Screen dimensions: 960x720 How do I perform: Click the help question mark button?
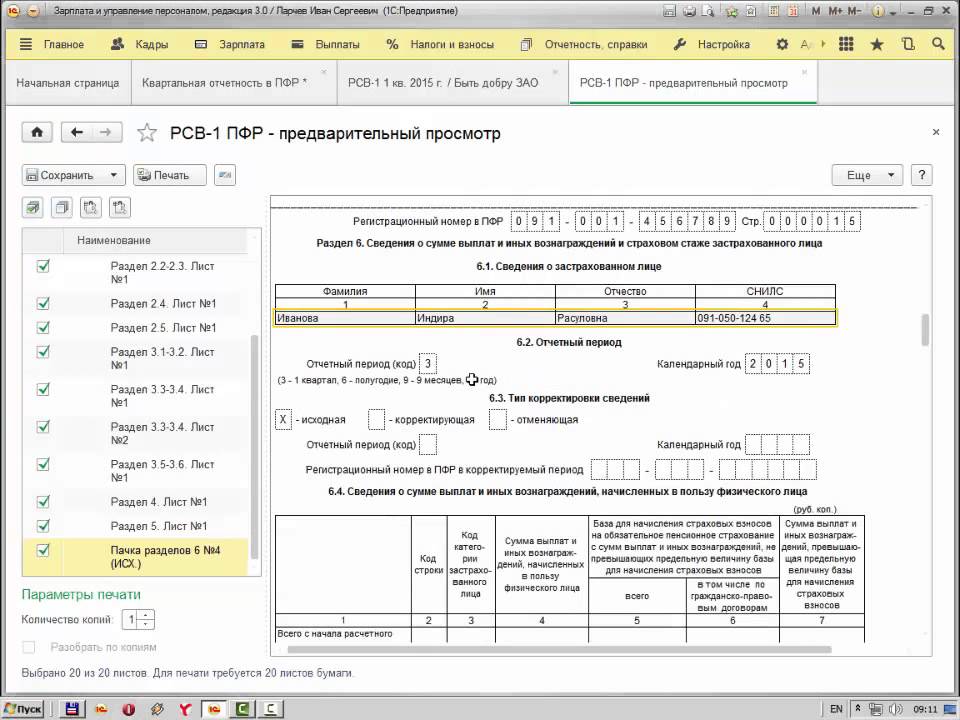[921, 175]
